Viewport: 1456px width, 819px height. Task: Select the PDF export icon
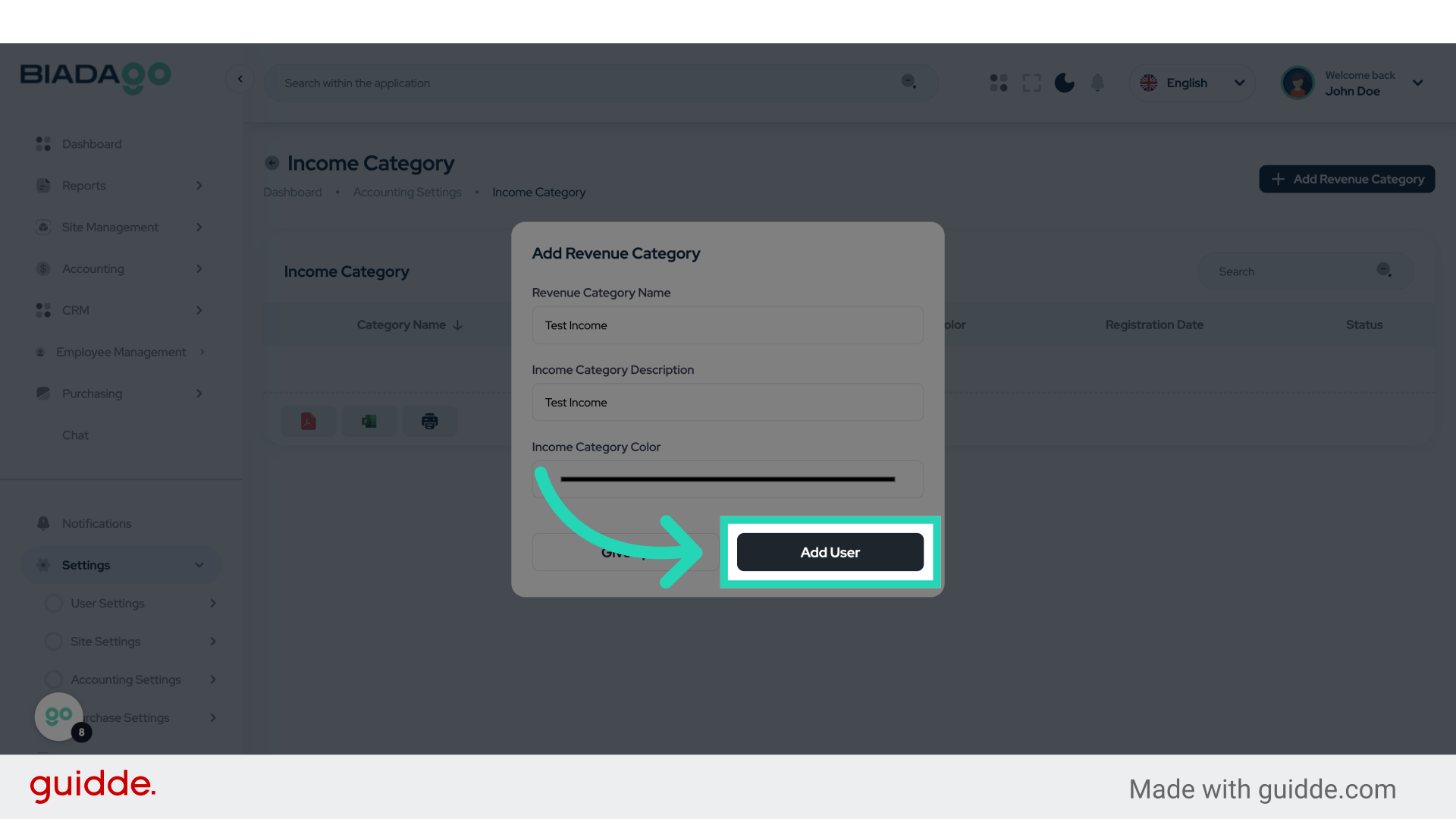[x=308, y=421]
